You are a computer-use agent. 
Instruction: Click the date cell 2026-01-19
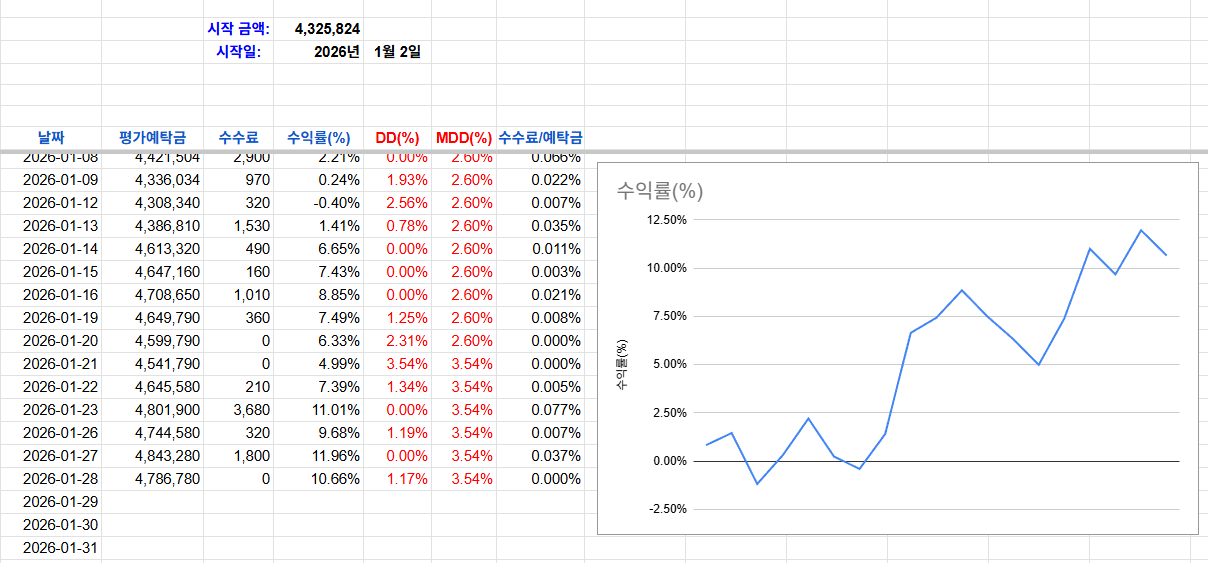[51, 318]
